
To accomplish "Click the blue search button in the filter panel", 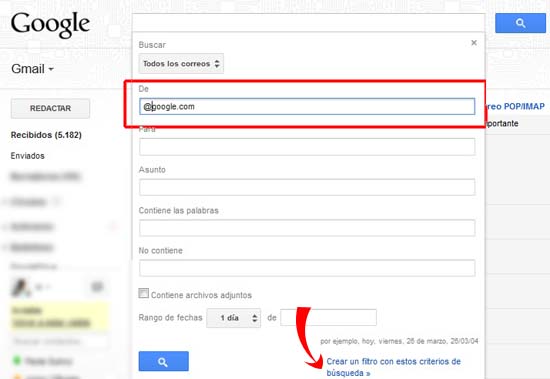I will pos(163,361).
